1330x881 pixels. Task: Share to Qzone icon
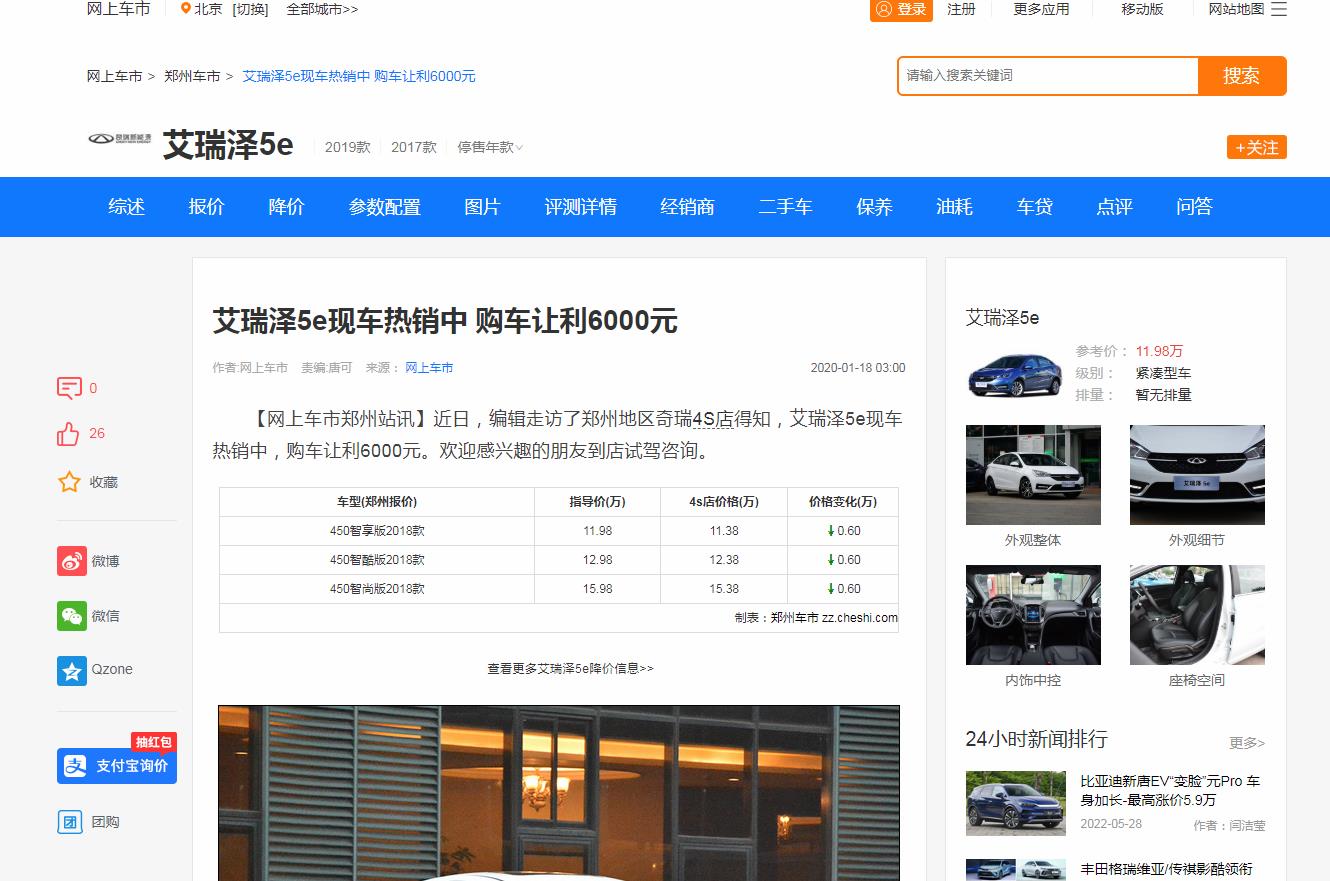coord(72,670)
